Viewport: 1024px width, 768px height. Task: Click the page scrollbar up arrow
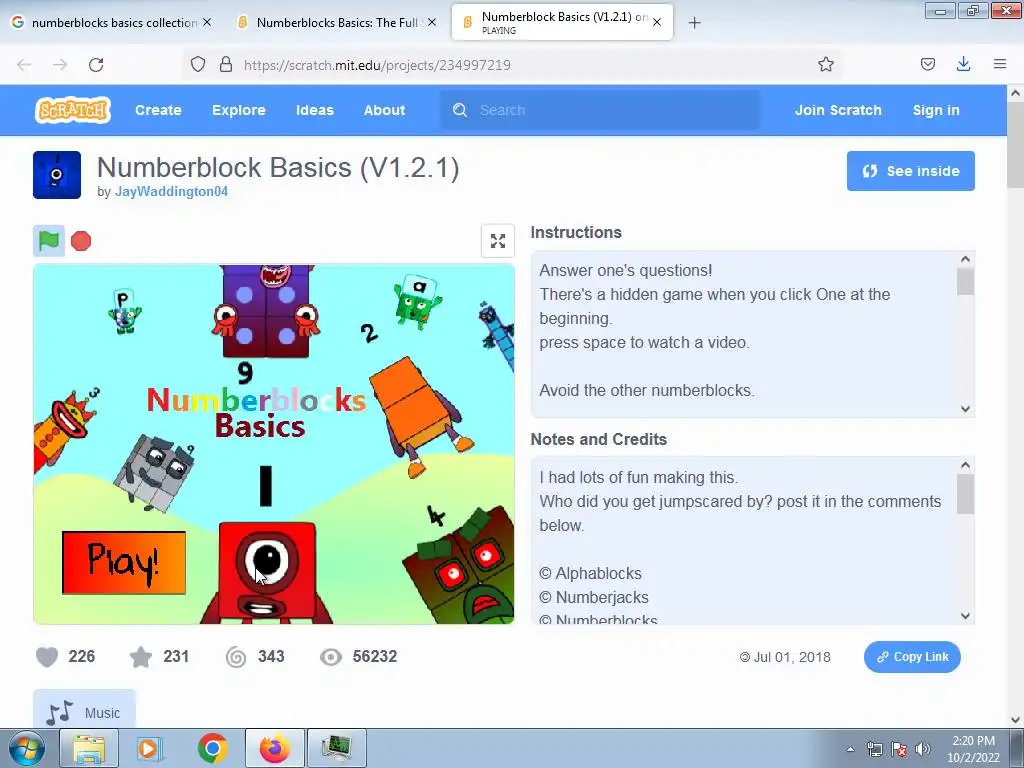tap(1016, 93)
